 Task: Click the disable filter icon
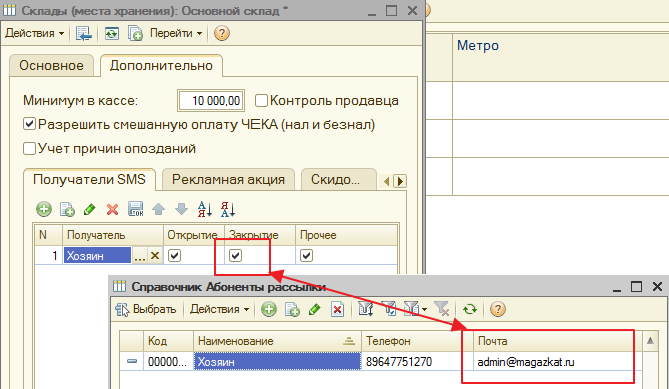(x=442, y=309)
